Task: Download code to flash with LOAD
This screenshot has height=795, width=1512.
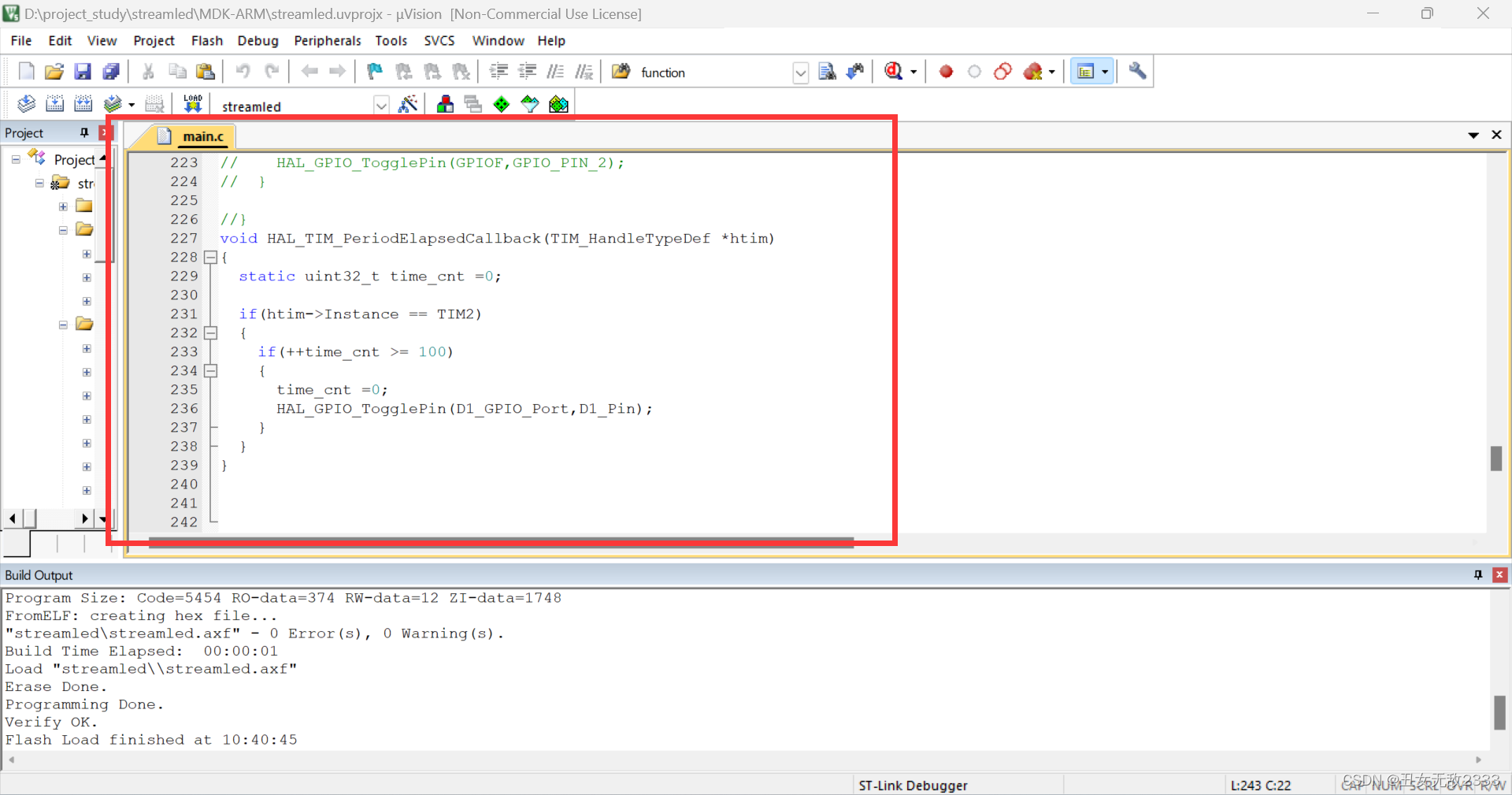Action: pos(193,103)
